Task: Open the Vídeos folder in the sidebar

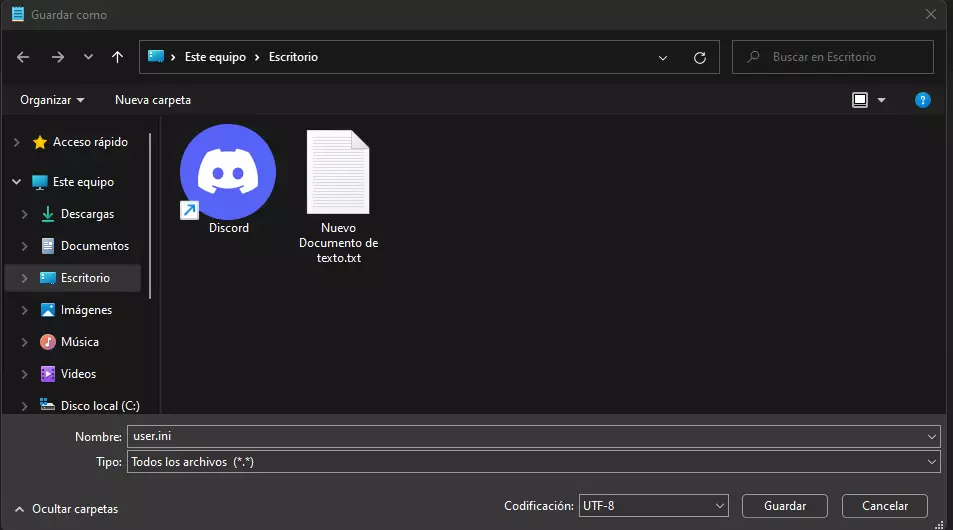Action: (x=78, y=374)
